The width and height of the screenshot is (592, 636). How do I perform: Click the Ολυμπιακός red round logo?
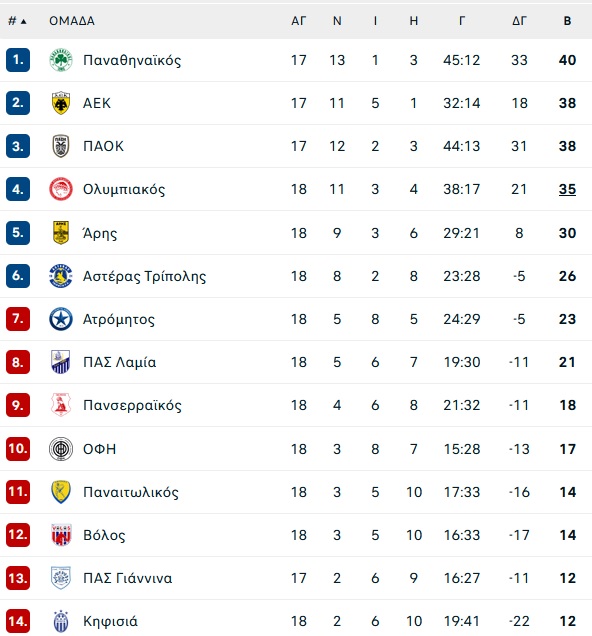tap(61, 189)
